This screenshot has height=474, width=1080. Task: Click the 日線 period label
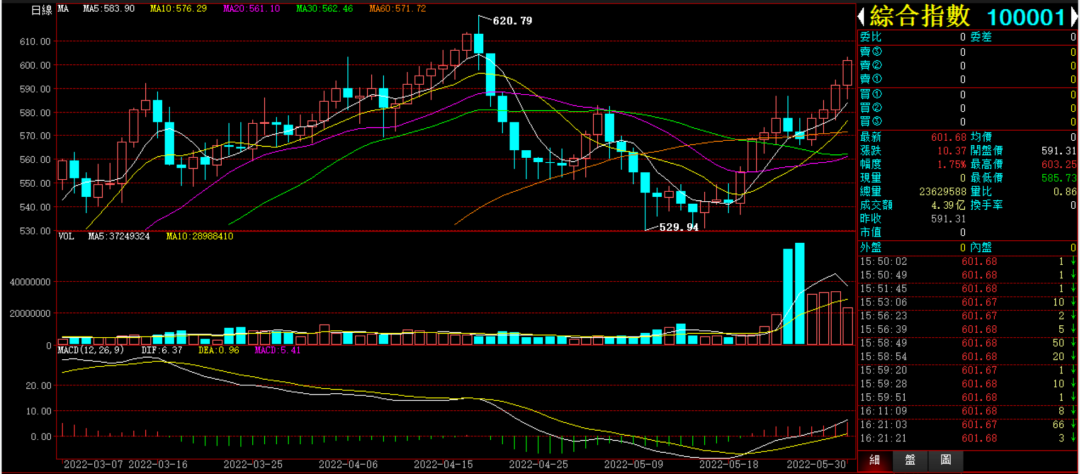click(x=42, y=10)
